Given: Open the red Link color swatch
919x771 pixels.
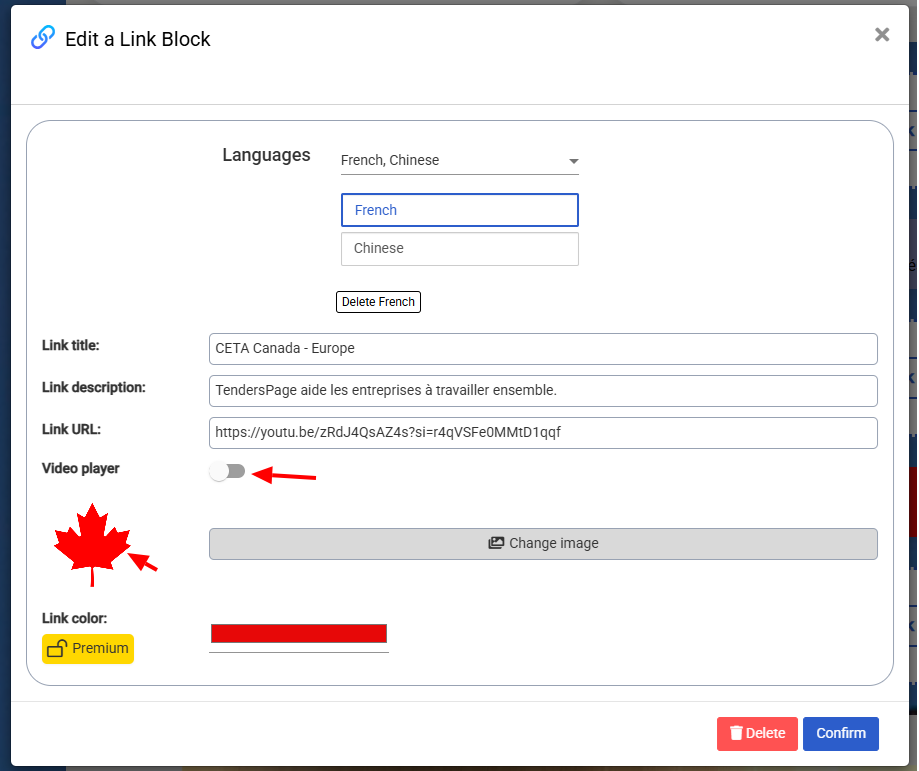Looking at the screenshot, I should tap(298, 633).
